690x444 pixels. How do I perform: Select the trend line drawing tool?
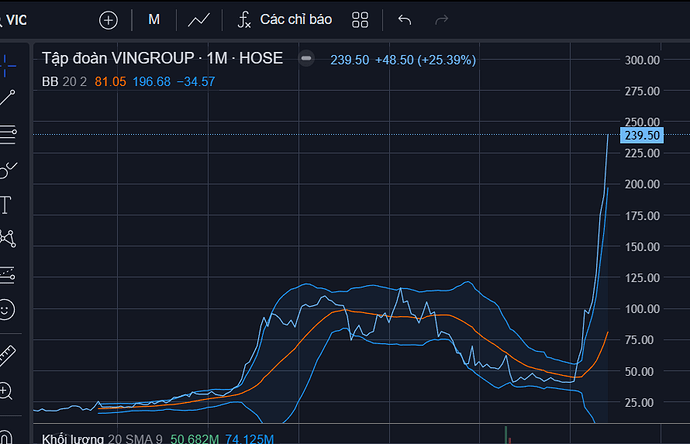[7, 98]
